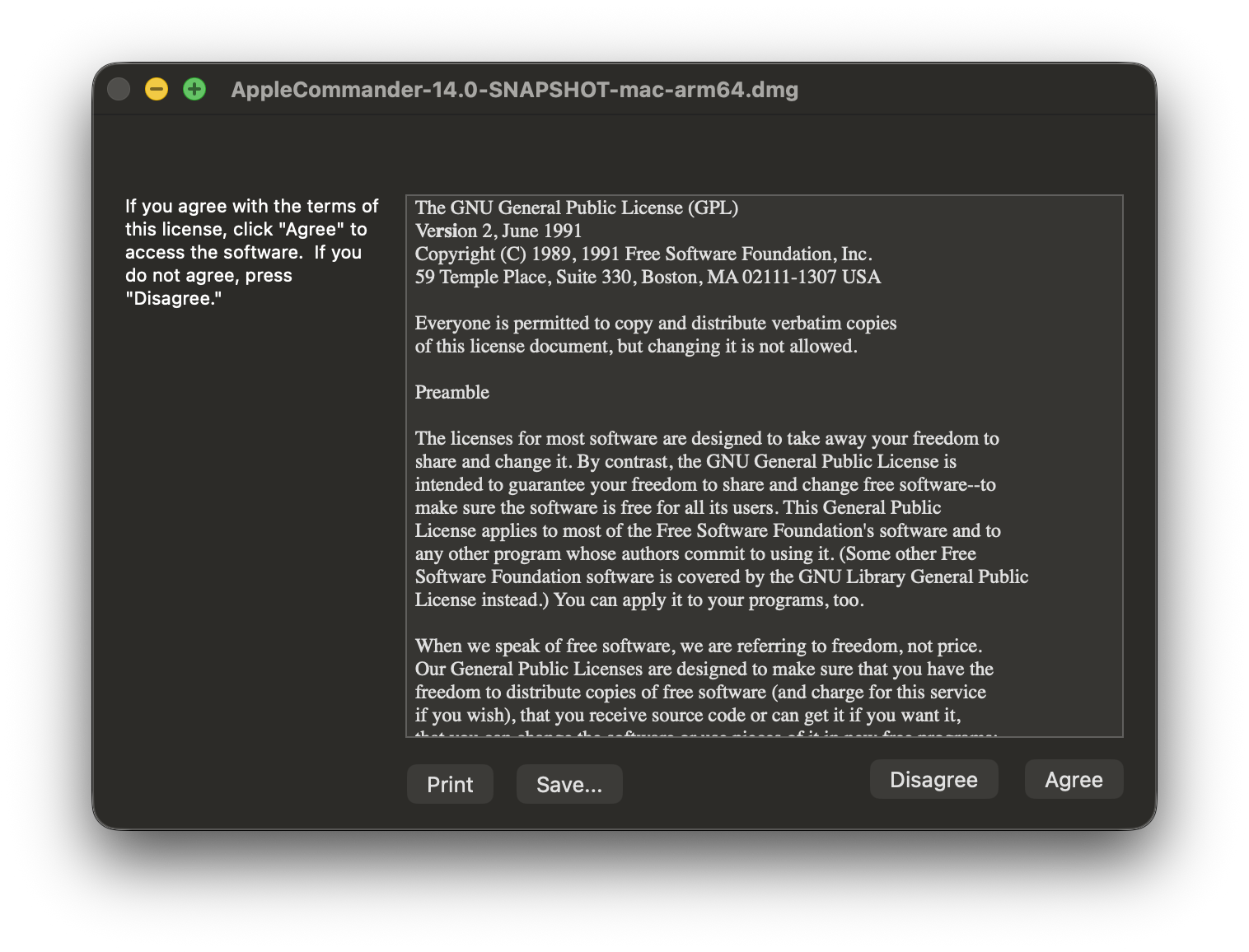Click 'When we speak of free software' line
1249x952 pixels.
tap(699, 646)
